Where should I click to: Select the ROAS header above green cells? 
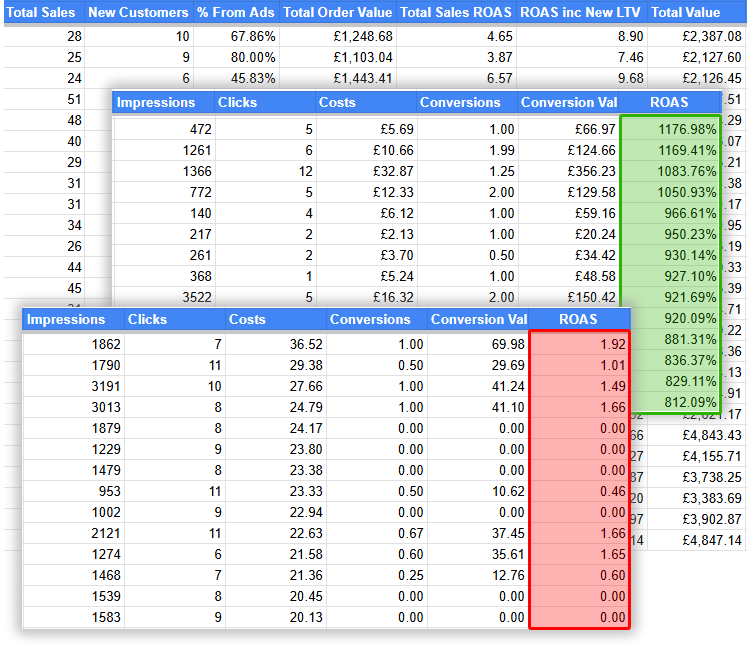(669, 102)
